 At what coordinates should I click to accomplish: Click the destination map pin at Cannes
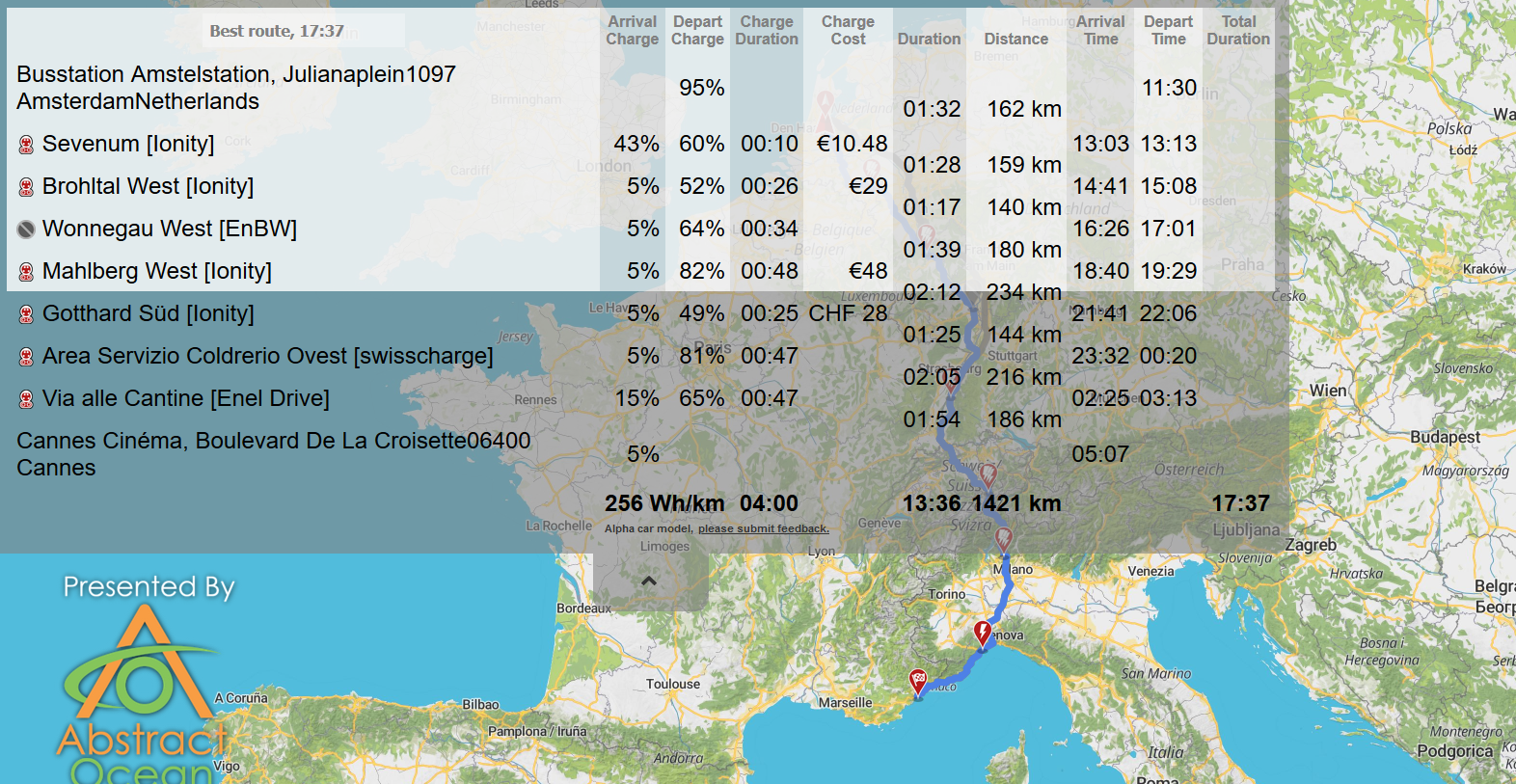919,682
